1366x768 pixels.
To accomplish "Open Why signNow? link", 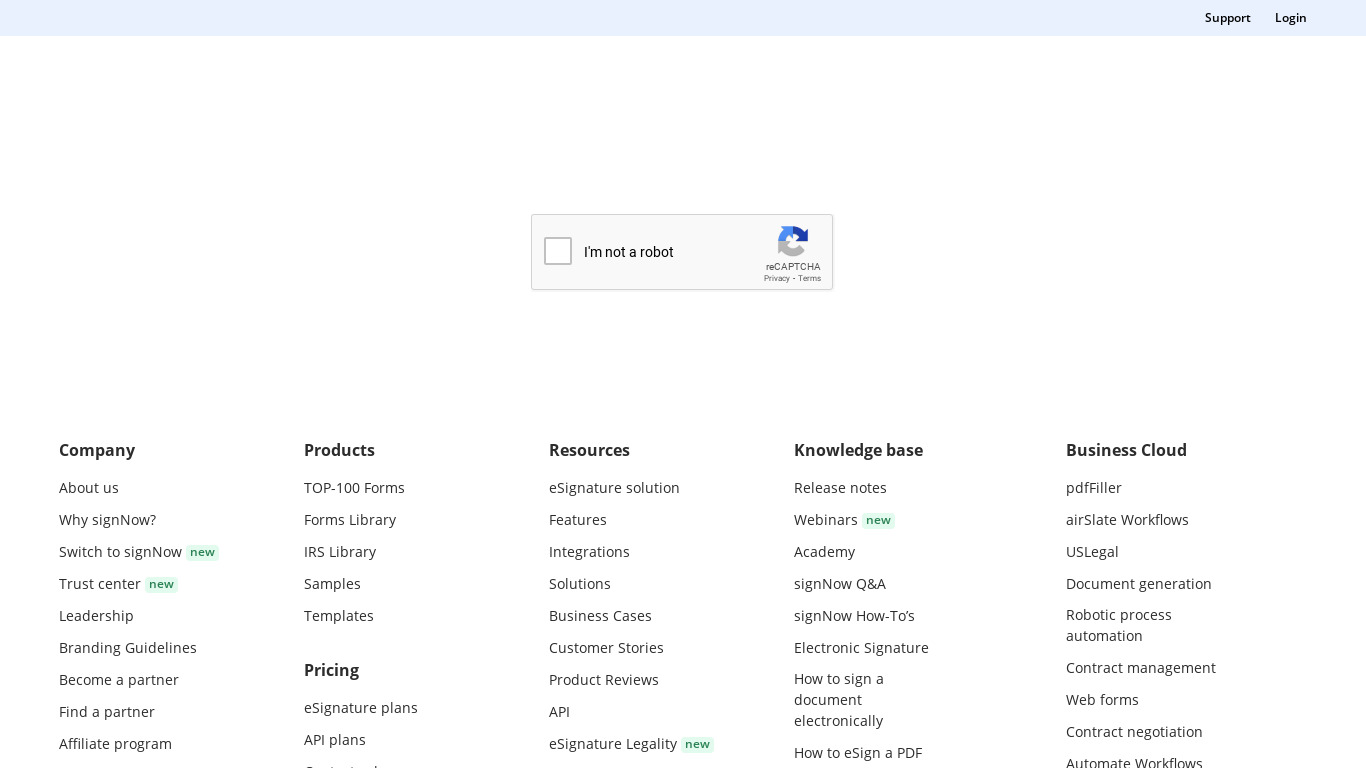I will point(107,520).
